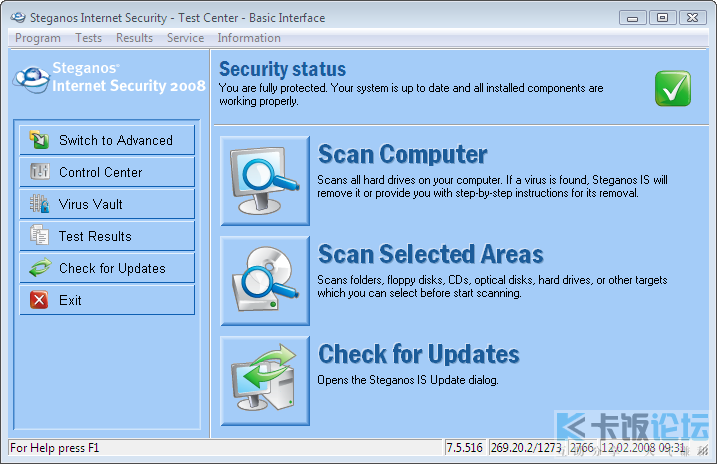Click the large Check for Updates heading
This screenshot has height=464, width=717.
418,354
